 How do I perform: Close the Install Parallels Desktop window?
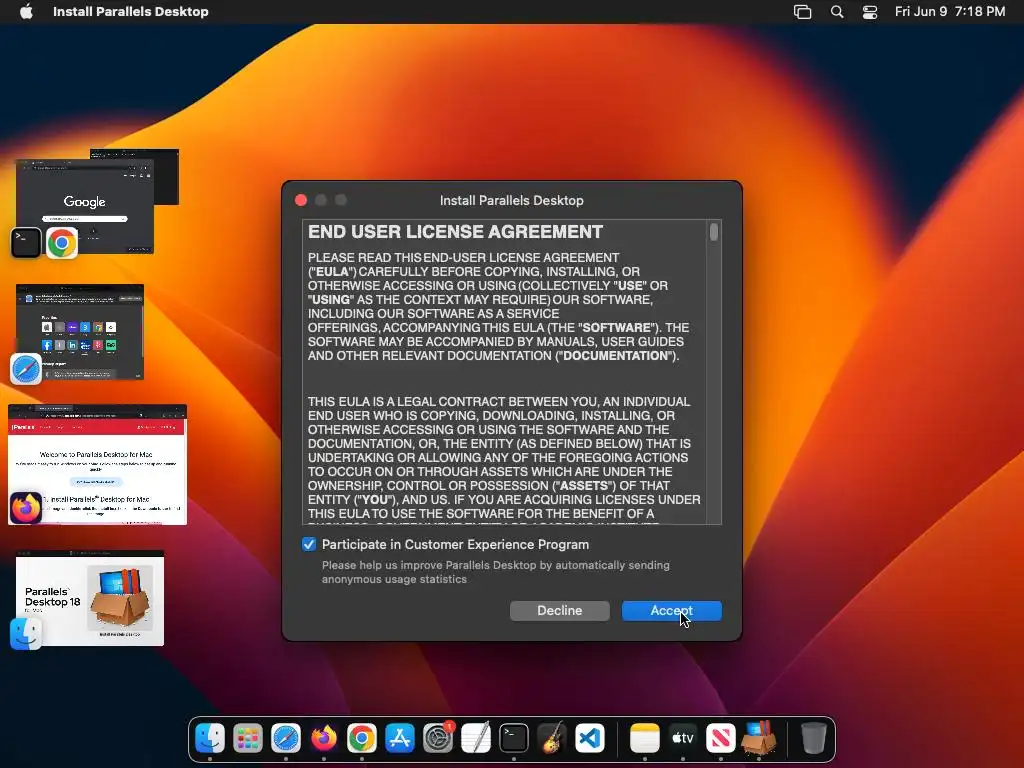click(x=301, y=200)
